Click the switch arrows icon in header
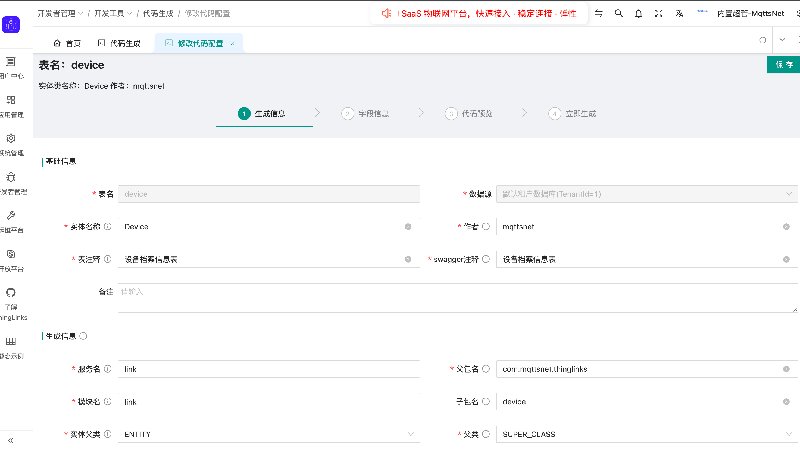 [598, 13]
